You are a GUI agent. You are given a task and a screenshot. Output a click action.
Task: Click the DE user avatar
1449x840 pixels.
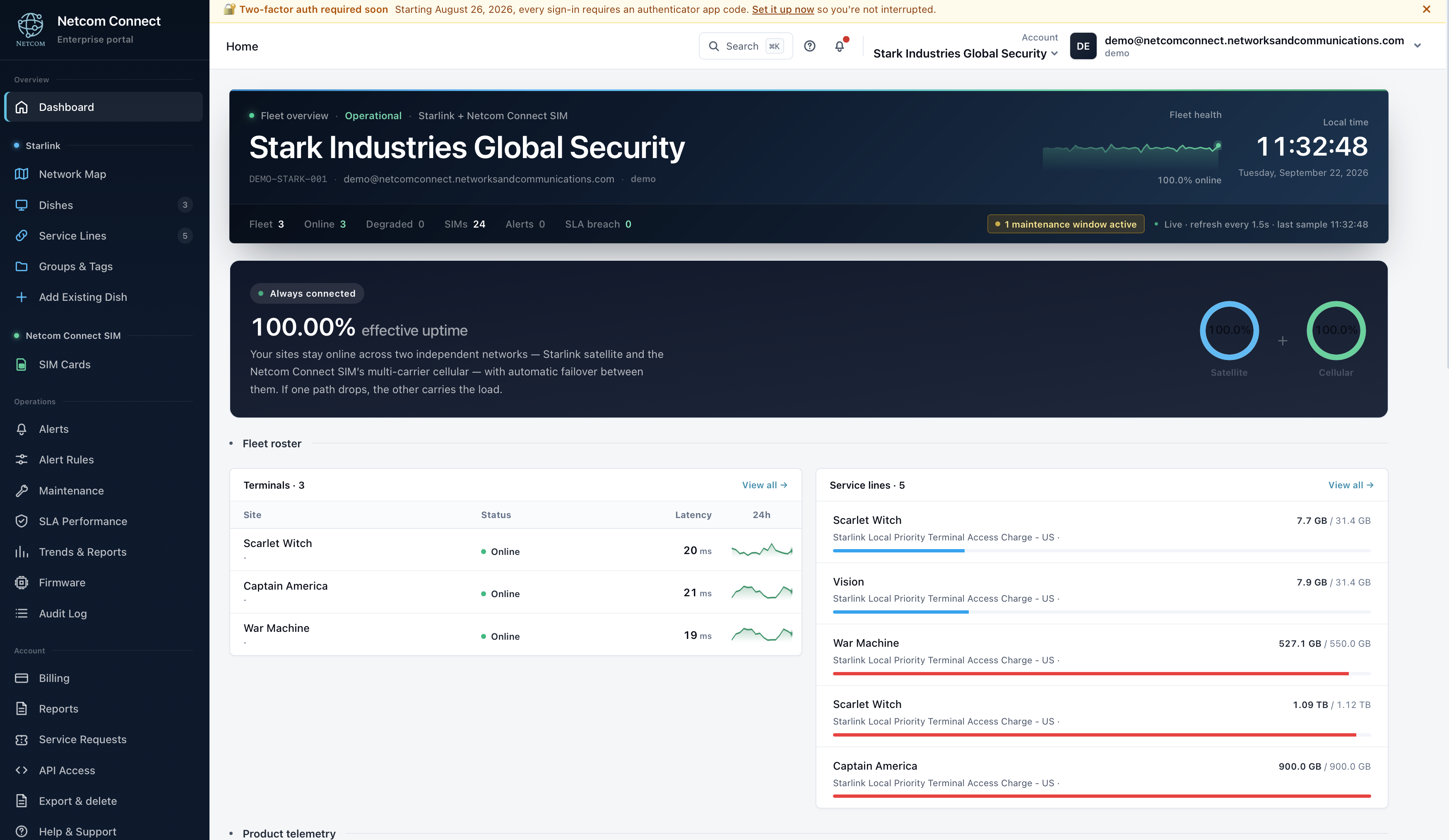tap(1083, 46)
